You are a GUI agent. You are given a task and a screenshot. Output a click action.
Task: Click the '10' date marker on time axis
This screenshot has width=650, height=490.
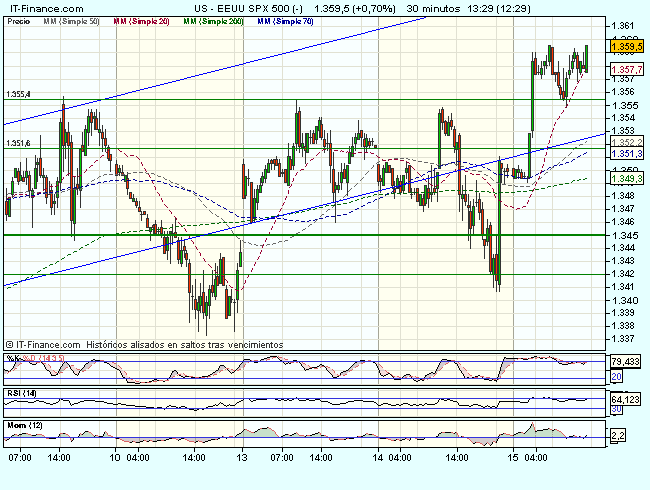coord(115,458)
